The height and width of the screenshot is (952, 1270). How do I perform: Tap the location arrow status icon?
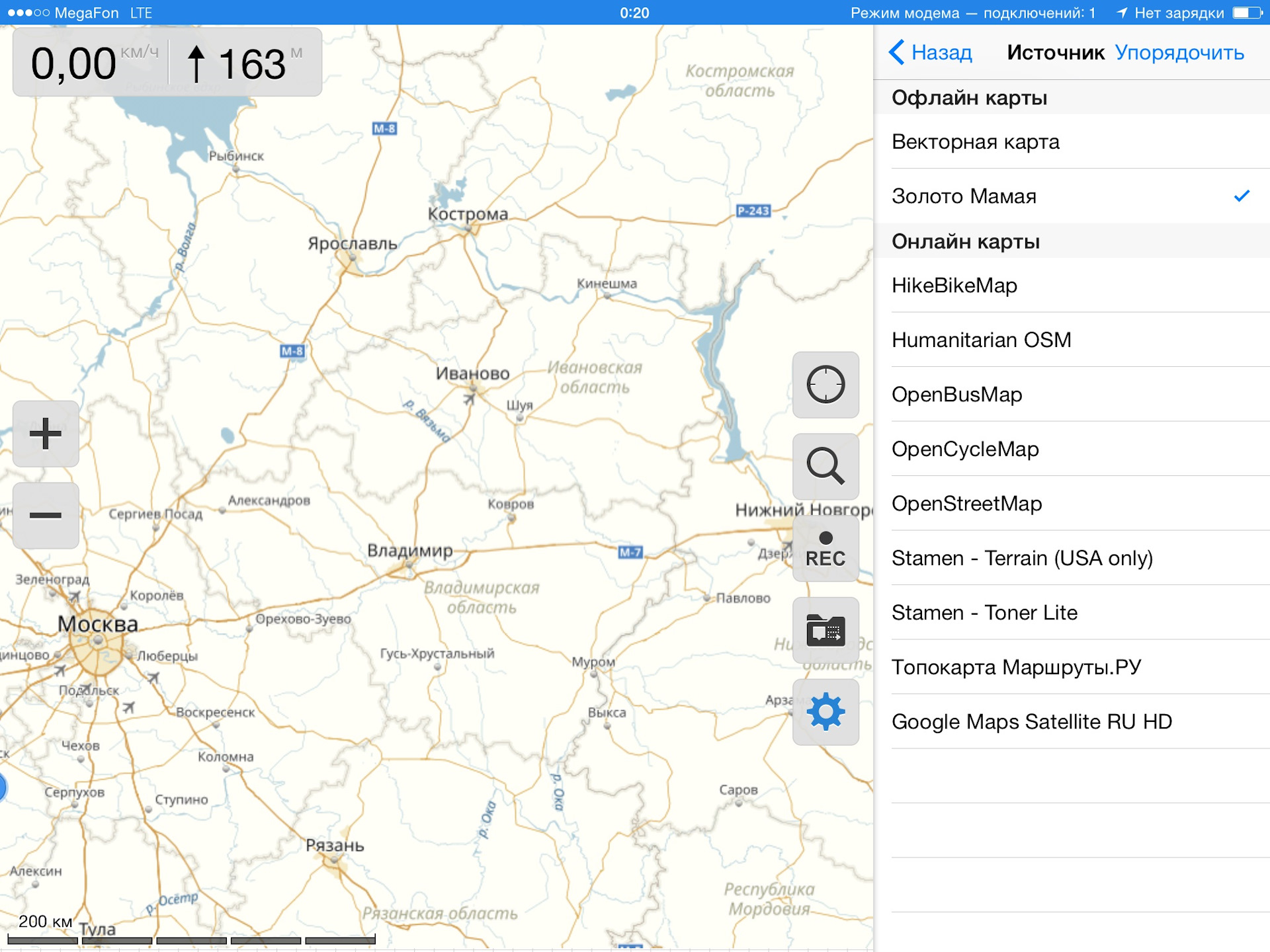pos(1121,13)
